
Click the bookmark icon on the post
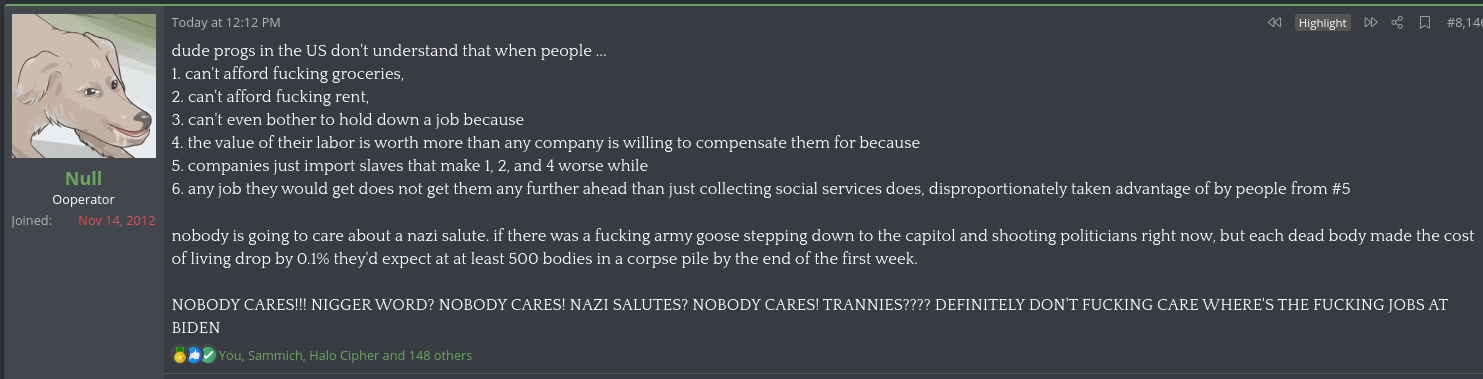coord(1425,22)
